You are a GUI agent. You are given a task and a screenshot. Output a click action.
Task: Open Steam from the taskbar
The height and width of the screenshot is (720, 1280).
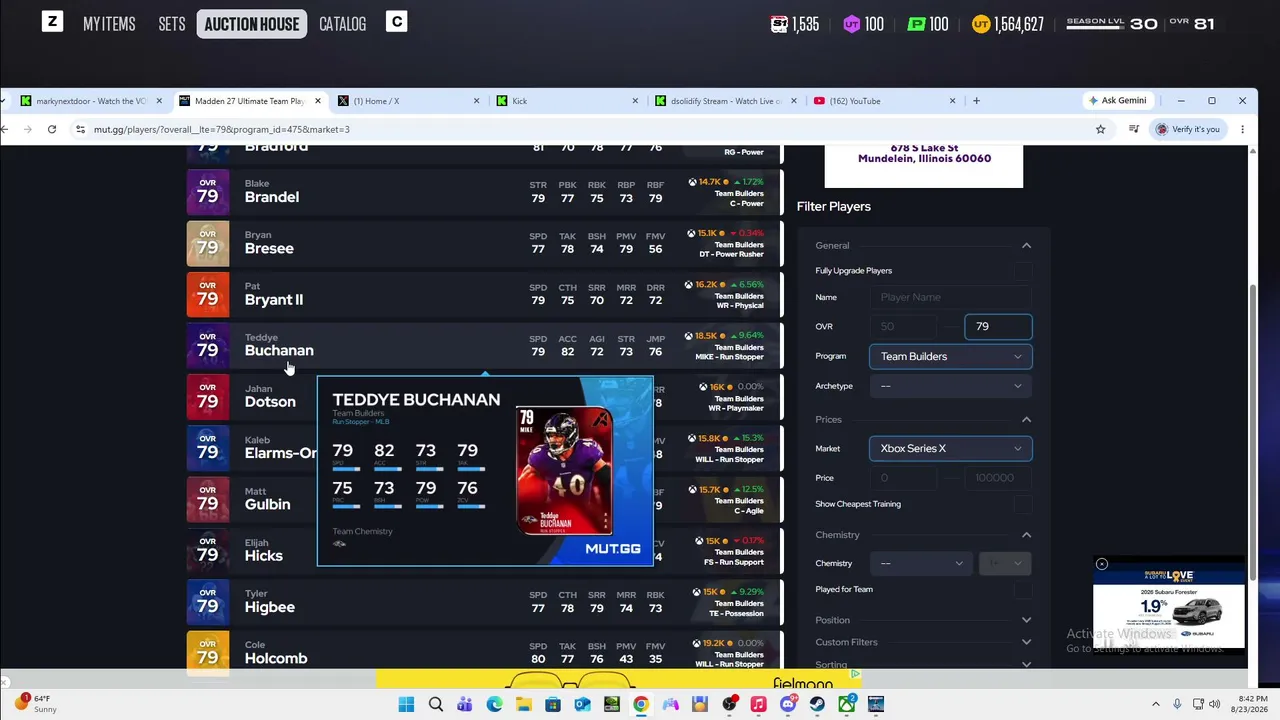817,705
